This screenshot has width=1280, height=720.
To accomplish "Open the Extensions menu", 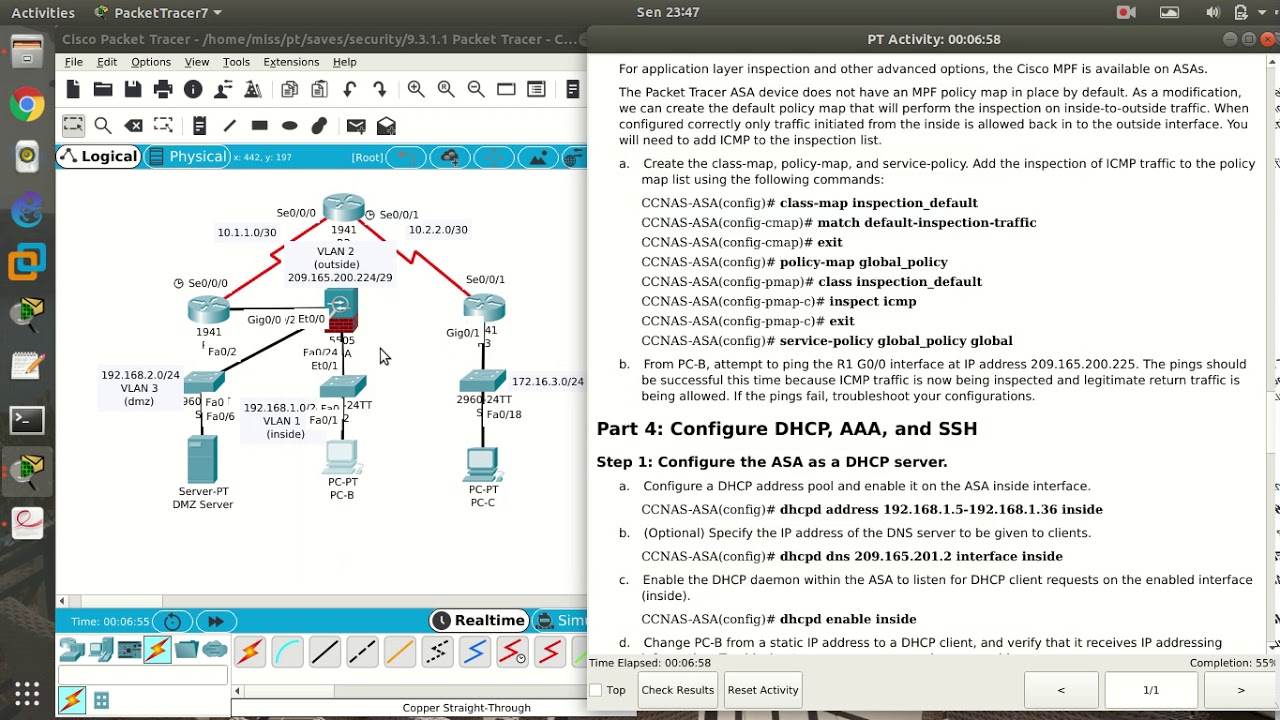I will click(x=291, y=62).
